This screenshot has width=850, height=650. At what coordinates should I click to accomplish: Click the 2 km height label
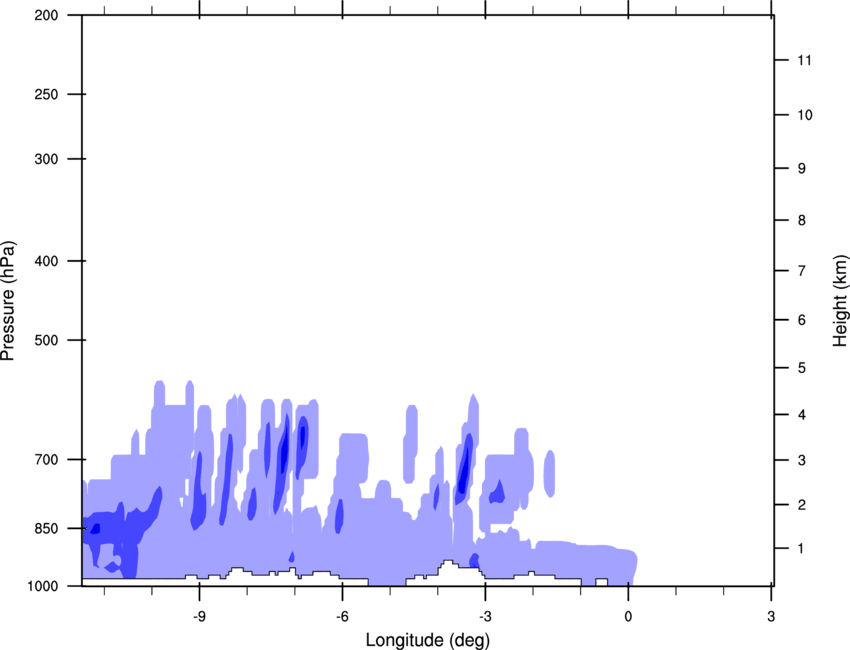point(802,505)
